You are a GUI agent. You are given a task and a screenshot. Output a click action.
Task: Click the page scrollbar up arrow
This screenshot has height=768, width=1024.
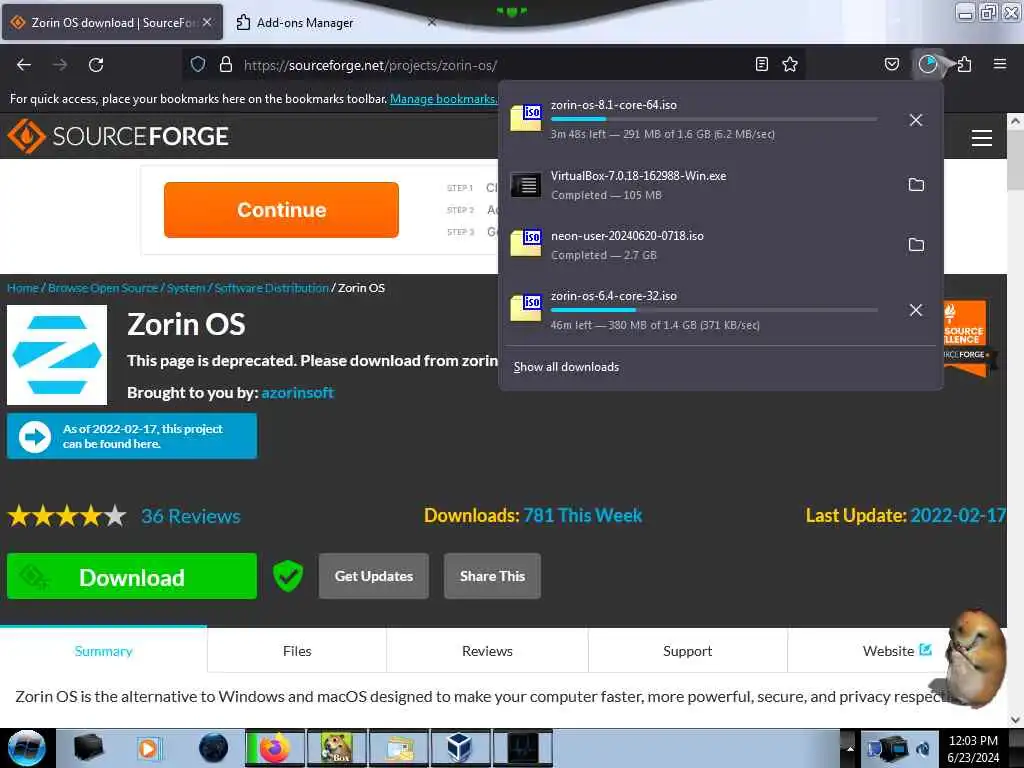tap(1015, 121)
